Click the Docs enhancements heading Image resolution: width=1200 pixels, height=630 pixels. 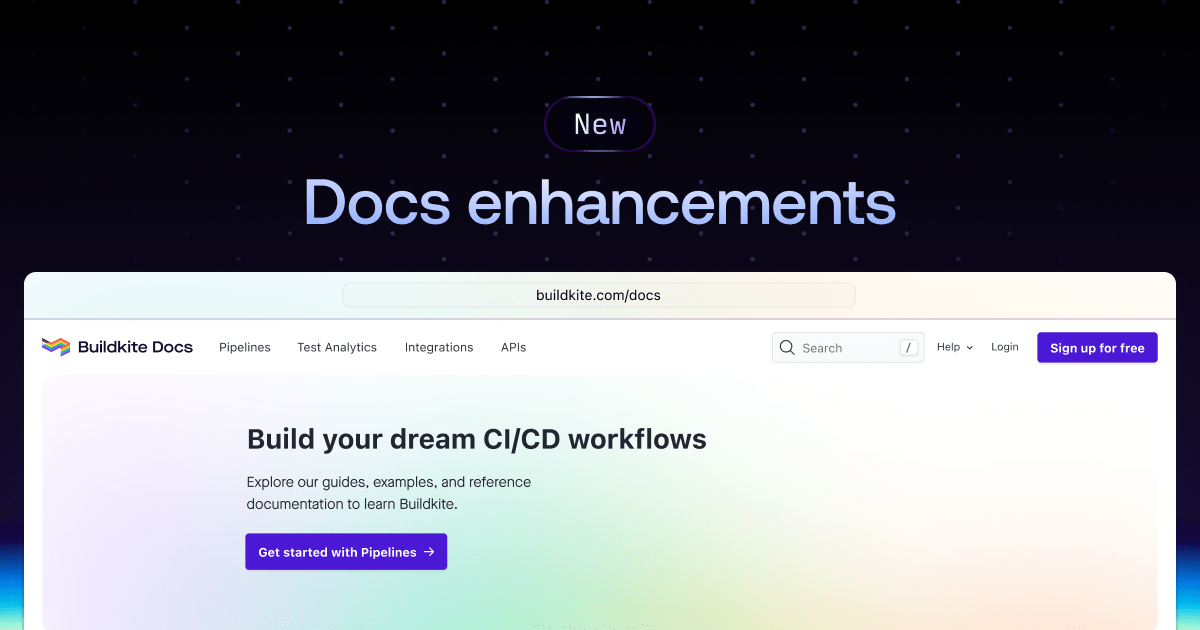(600, 202)
